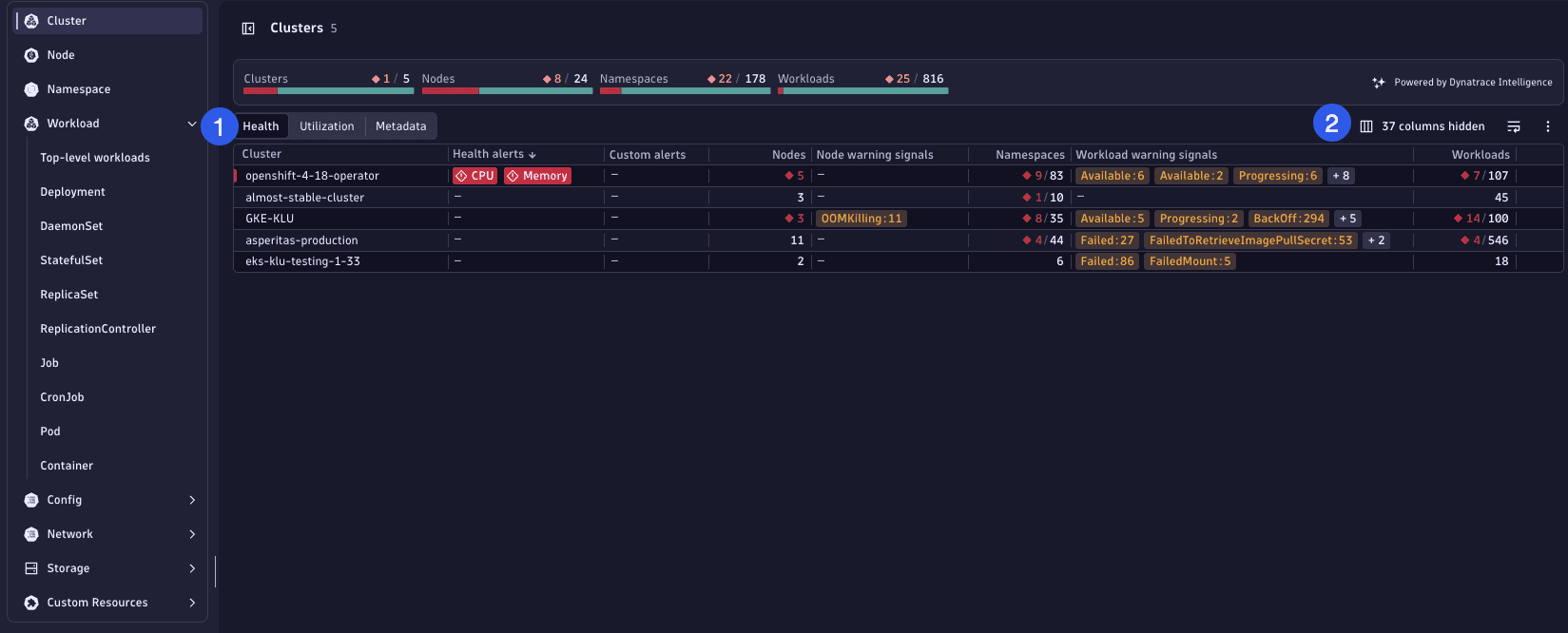Viewport: 1568px width, 633px height.
Task: Click the Dynatrace Intelligence sparkle icon
Action: (1378, 83)
